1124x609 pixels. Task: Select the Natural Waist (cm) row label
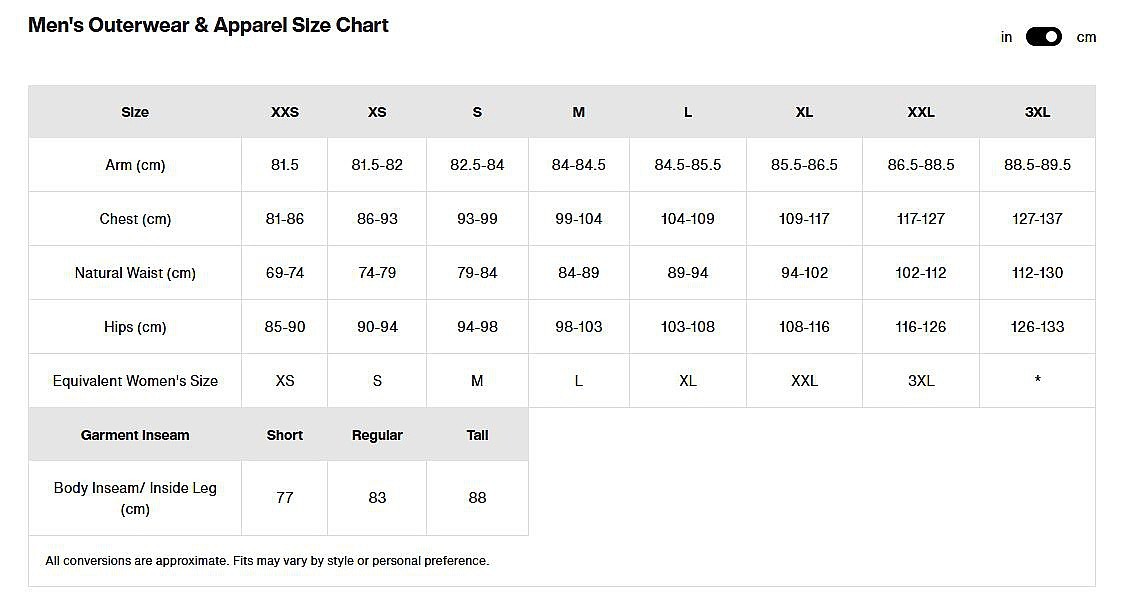(x=135, y=273)
